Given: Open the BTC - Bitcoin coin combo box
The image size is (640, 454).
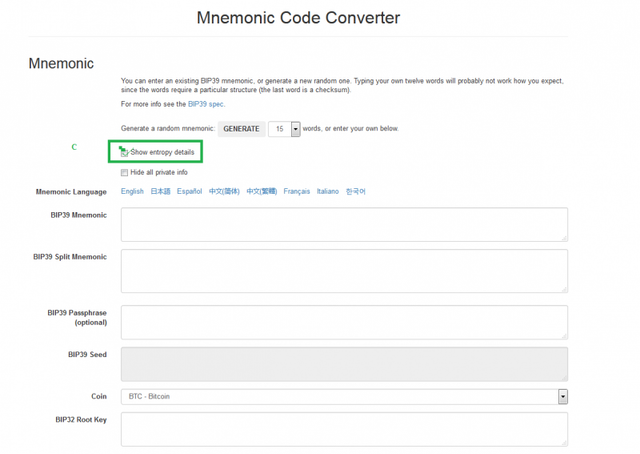Looking at the screenshot, I should point(344,396).
